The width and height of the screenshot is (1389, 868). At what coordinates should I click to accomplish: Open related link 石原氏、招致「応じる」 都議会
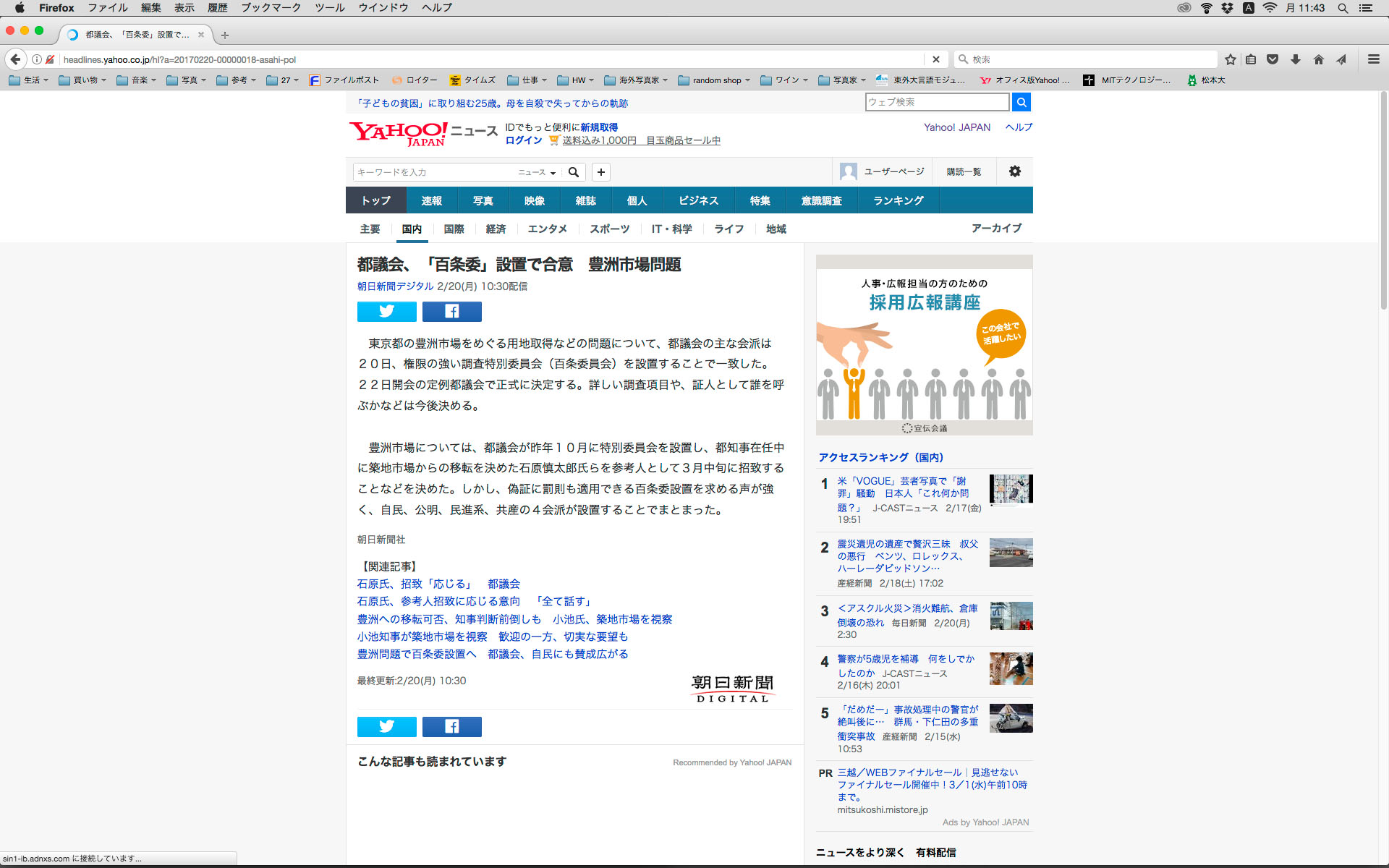(438, 584)
